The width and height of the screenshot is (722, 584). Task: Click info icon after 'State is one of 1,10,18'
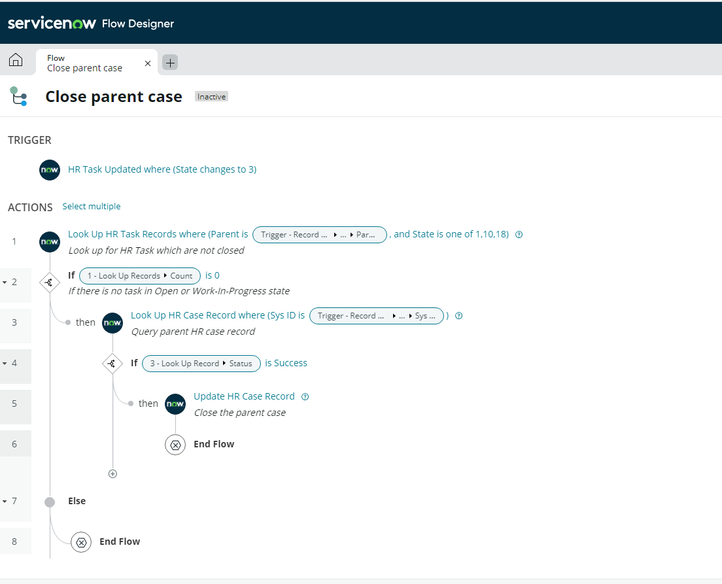tap(519, 234)
